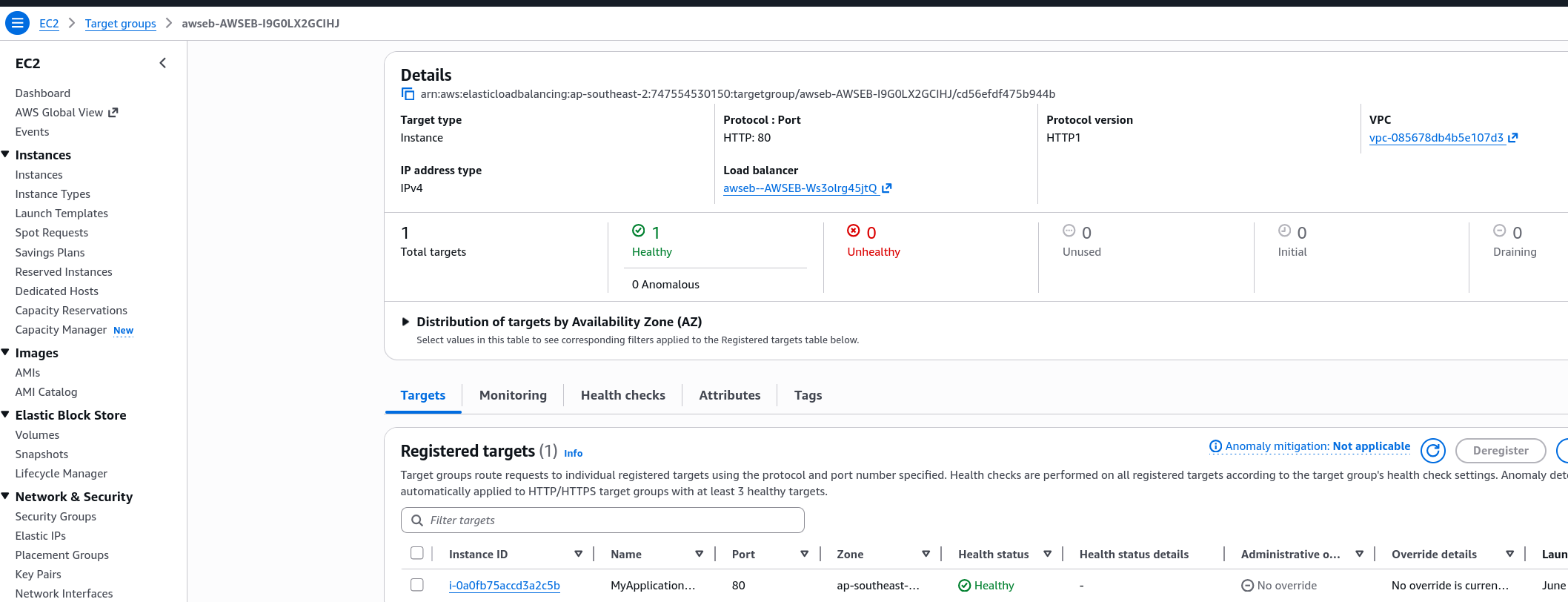Copy the target group ARN

coord(408,93)
